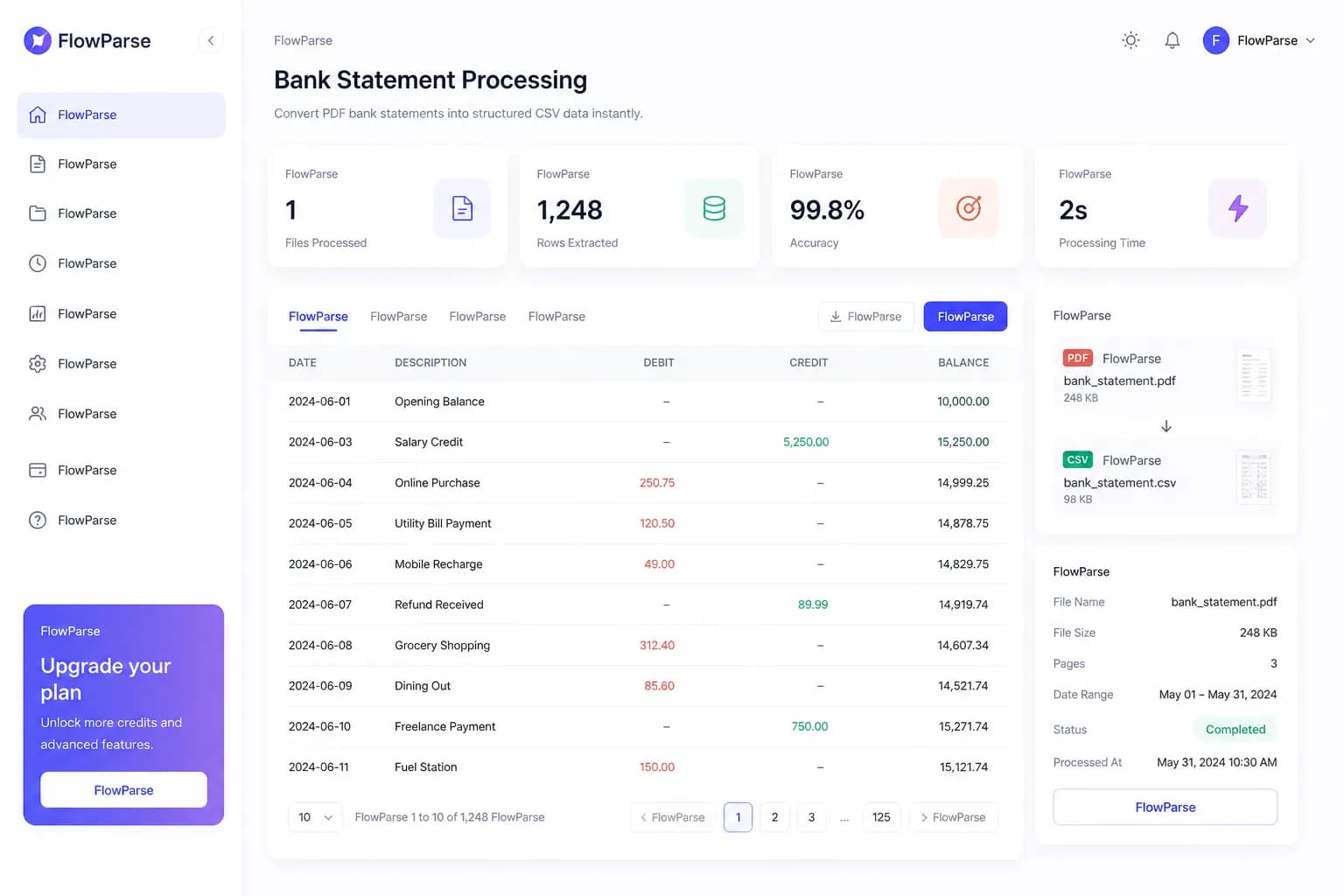1344x896 pixels.
Task: Toggle light mode with sun icon
Action: coord(1130,40)
